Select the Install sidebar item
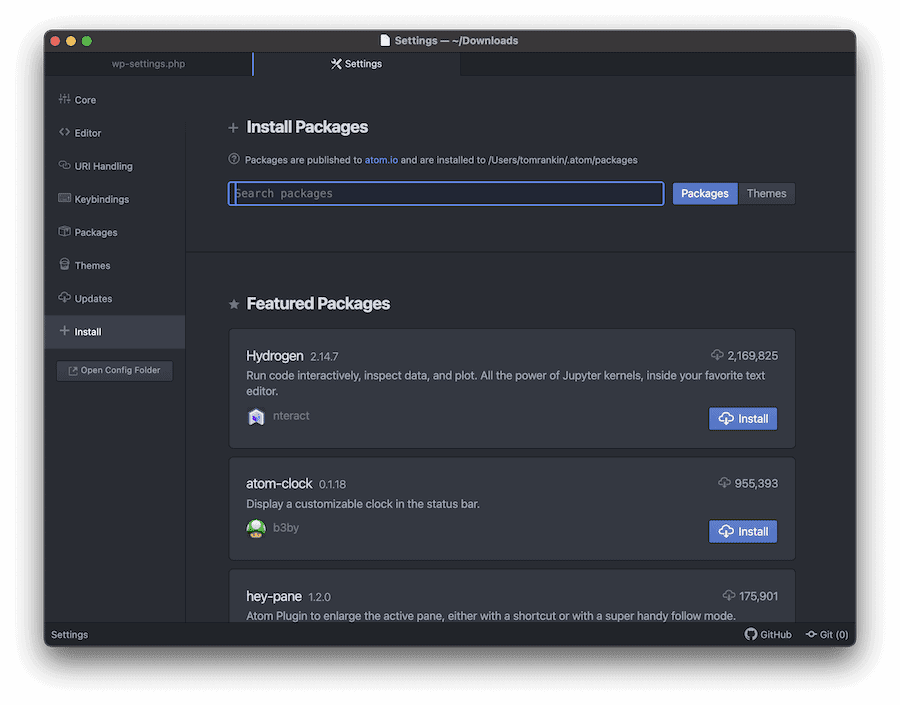Image resolution: width=900 pixels, height=705 pixels. (x=87, y=330)
